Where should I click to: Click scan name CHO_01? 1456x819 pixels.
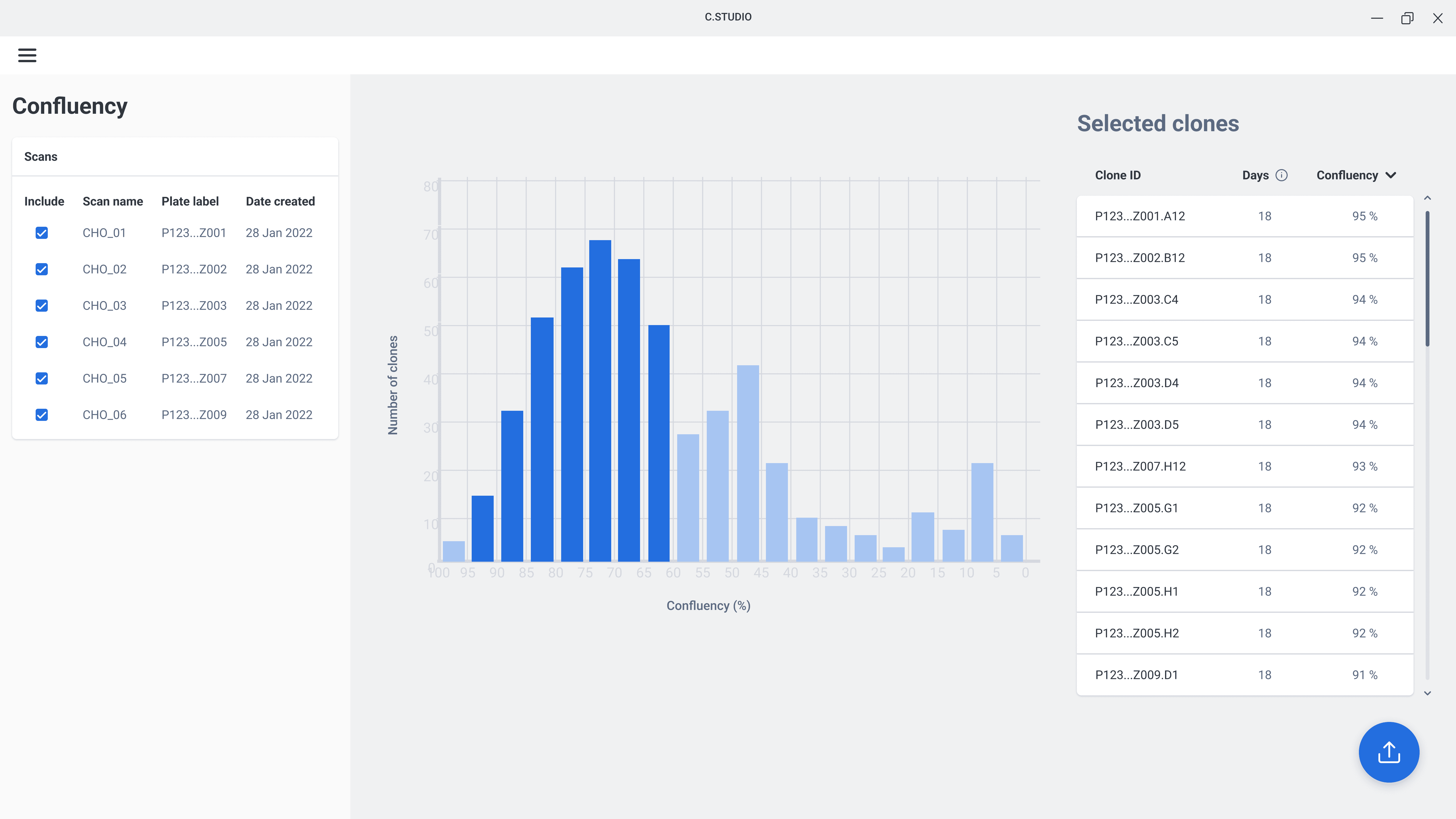coord(104,233)
